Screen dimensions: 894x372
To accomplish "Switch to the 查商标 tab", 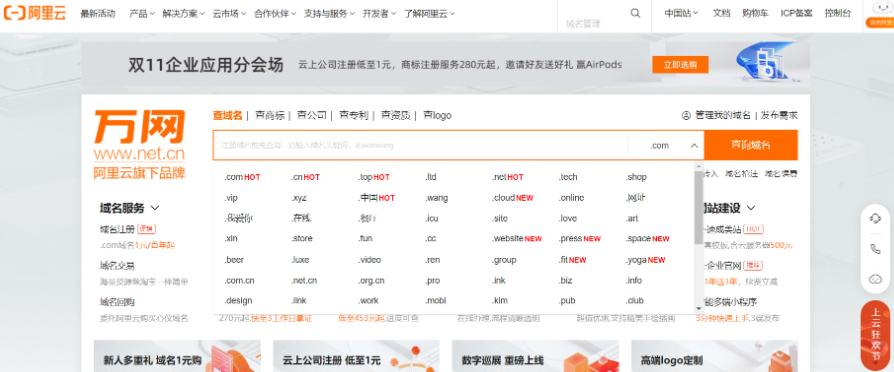I will tap(270, 115).
